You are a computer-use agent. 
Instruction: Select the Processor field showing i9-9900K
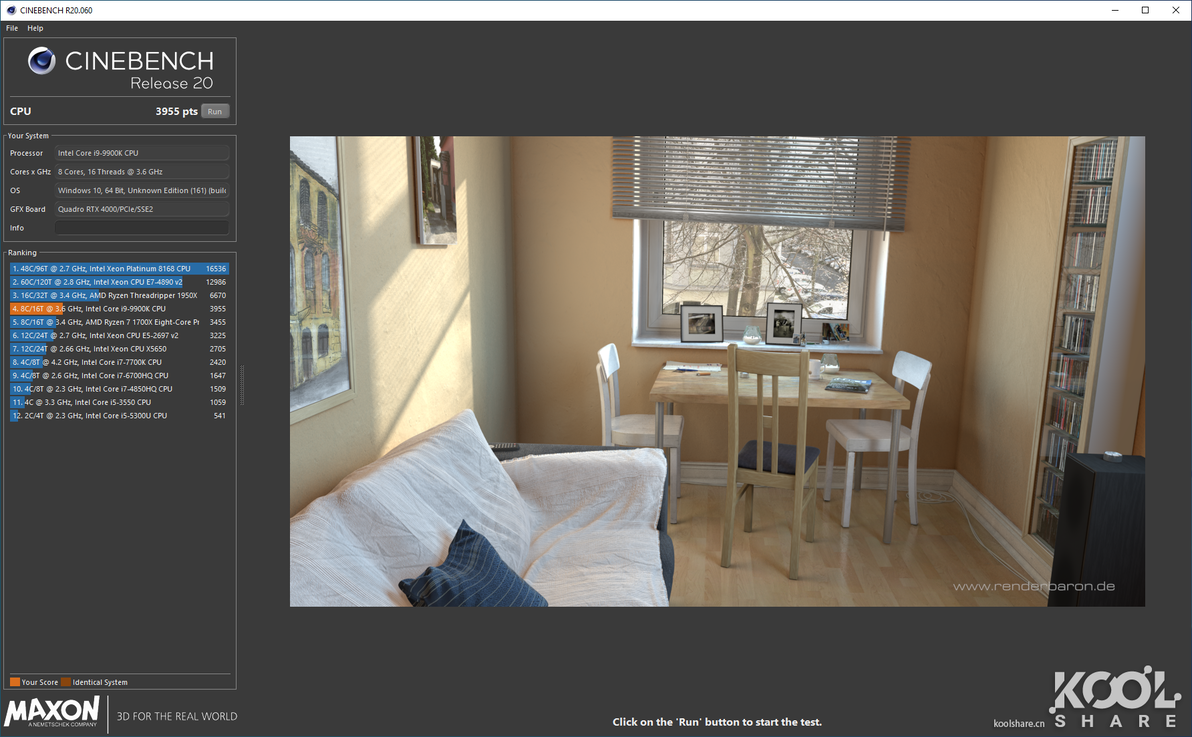tap(141, 153)
